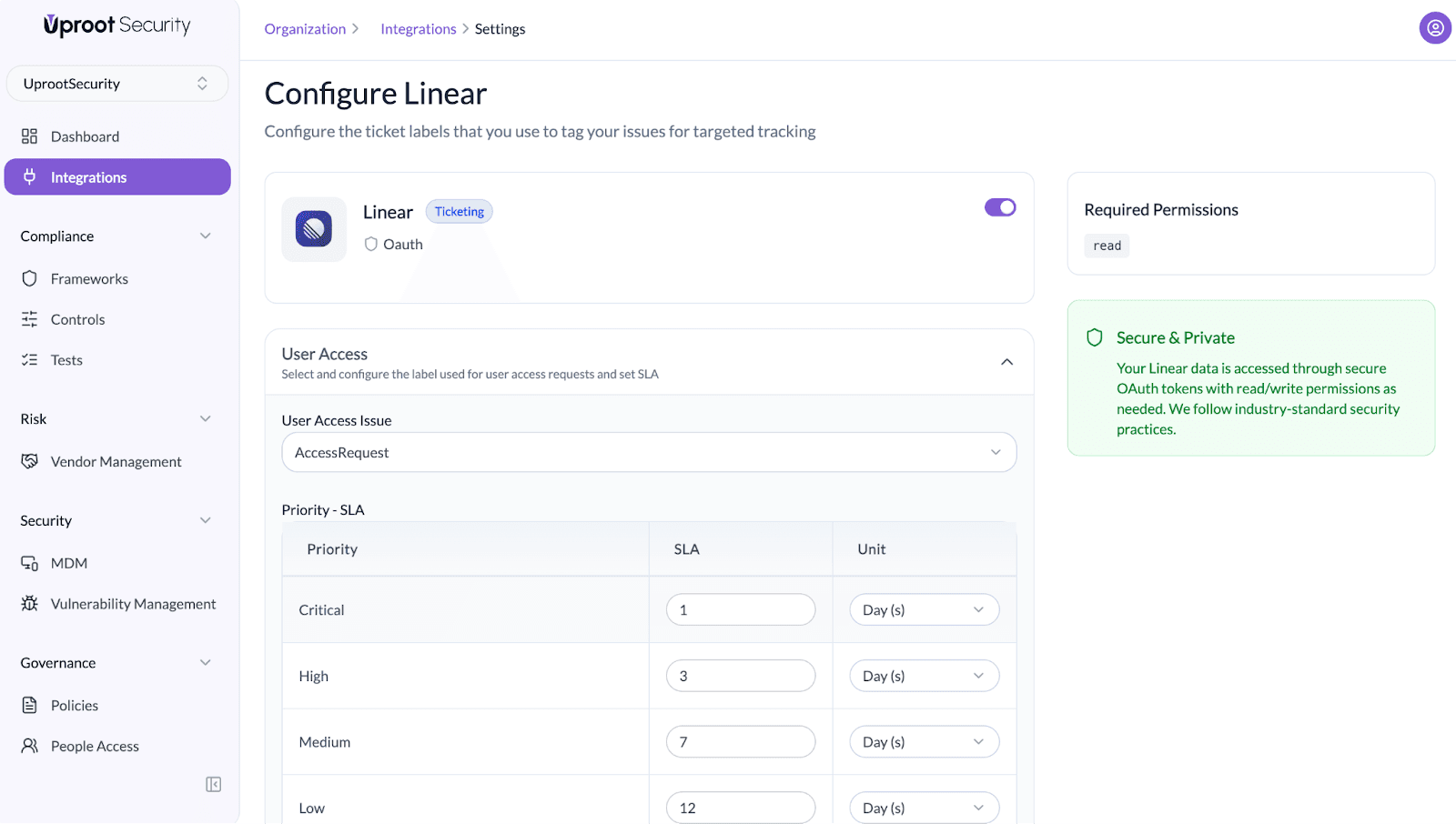Open the Critical priority unit dropdown
Image resolution: width=1456 pixels, height=824 pixels.
pyautogui.click(x=924, y=609)
